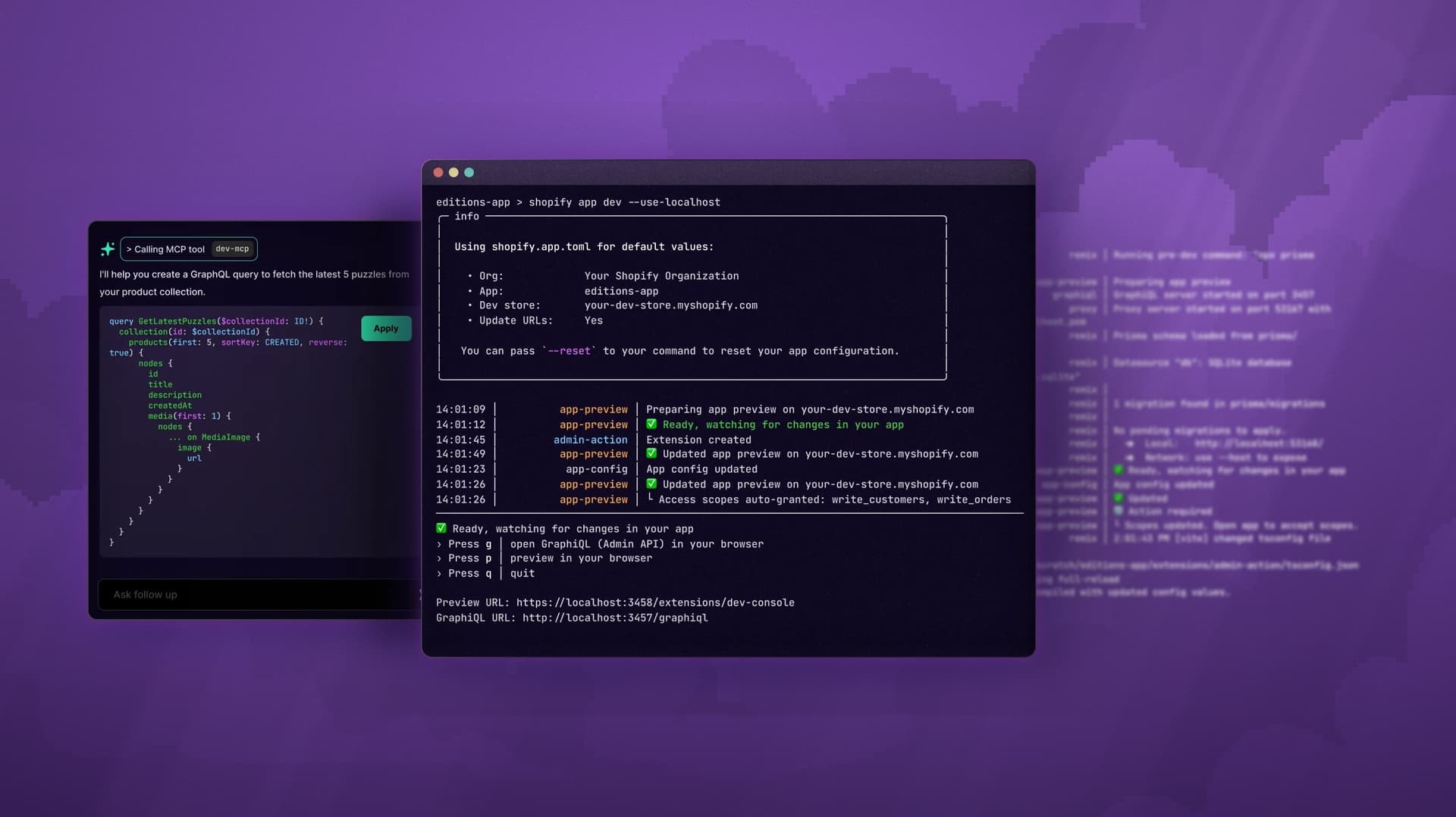Click the "description" field in the query
This screenshot has height=817, width=1456.
point(174,395)
